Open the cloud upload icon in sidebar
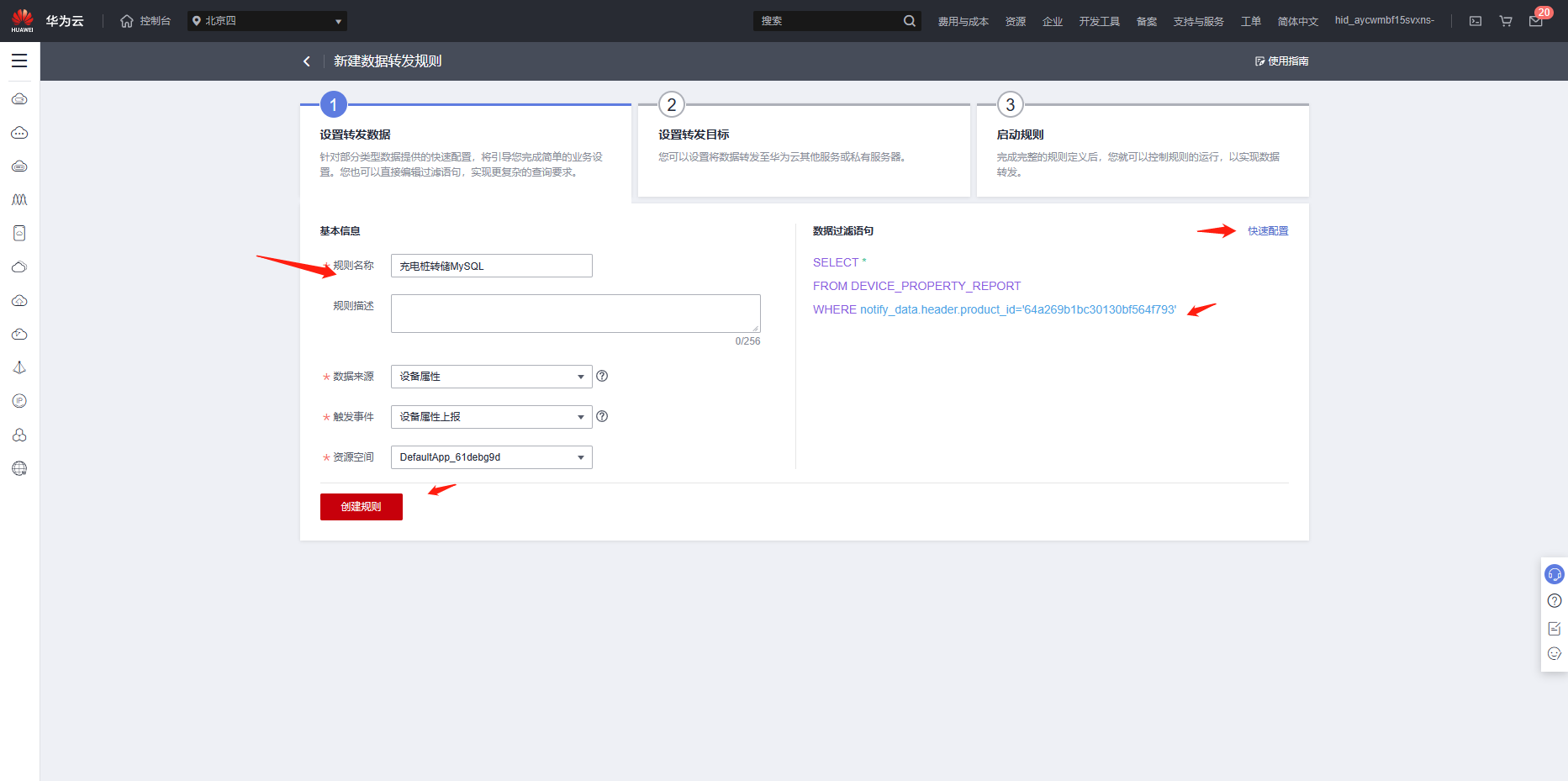1568x781 pixels. coord(19,300)
